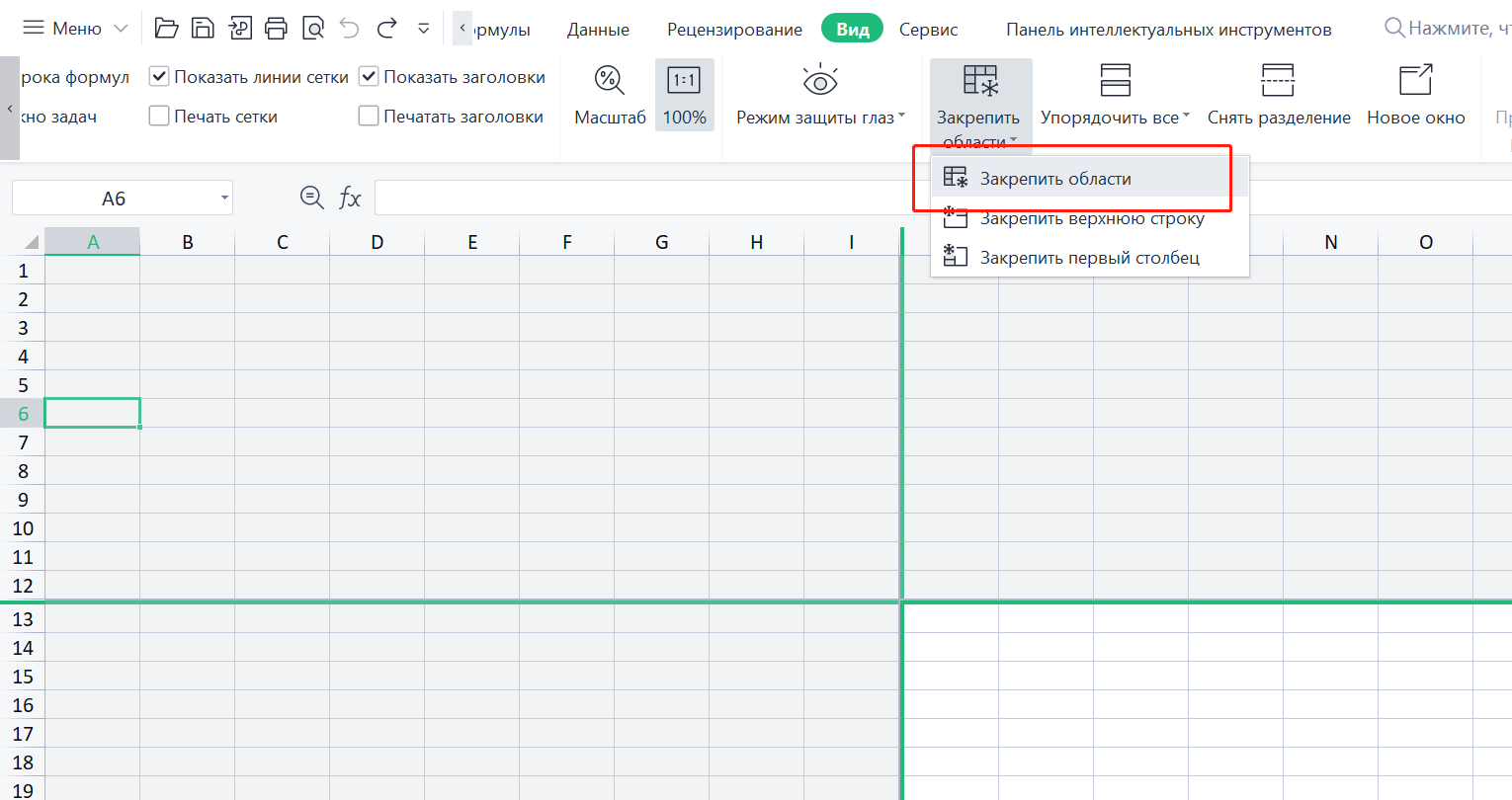Open the Упорядочить все dropdown
The image size is (1512, 800).
click(1186, 118)
